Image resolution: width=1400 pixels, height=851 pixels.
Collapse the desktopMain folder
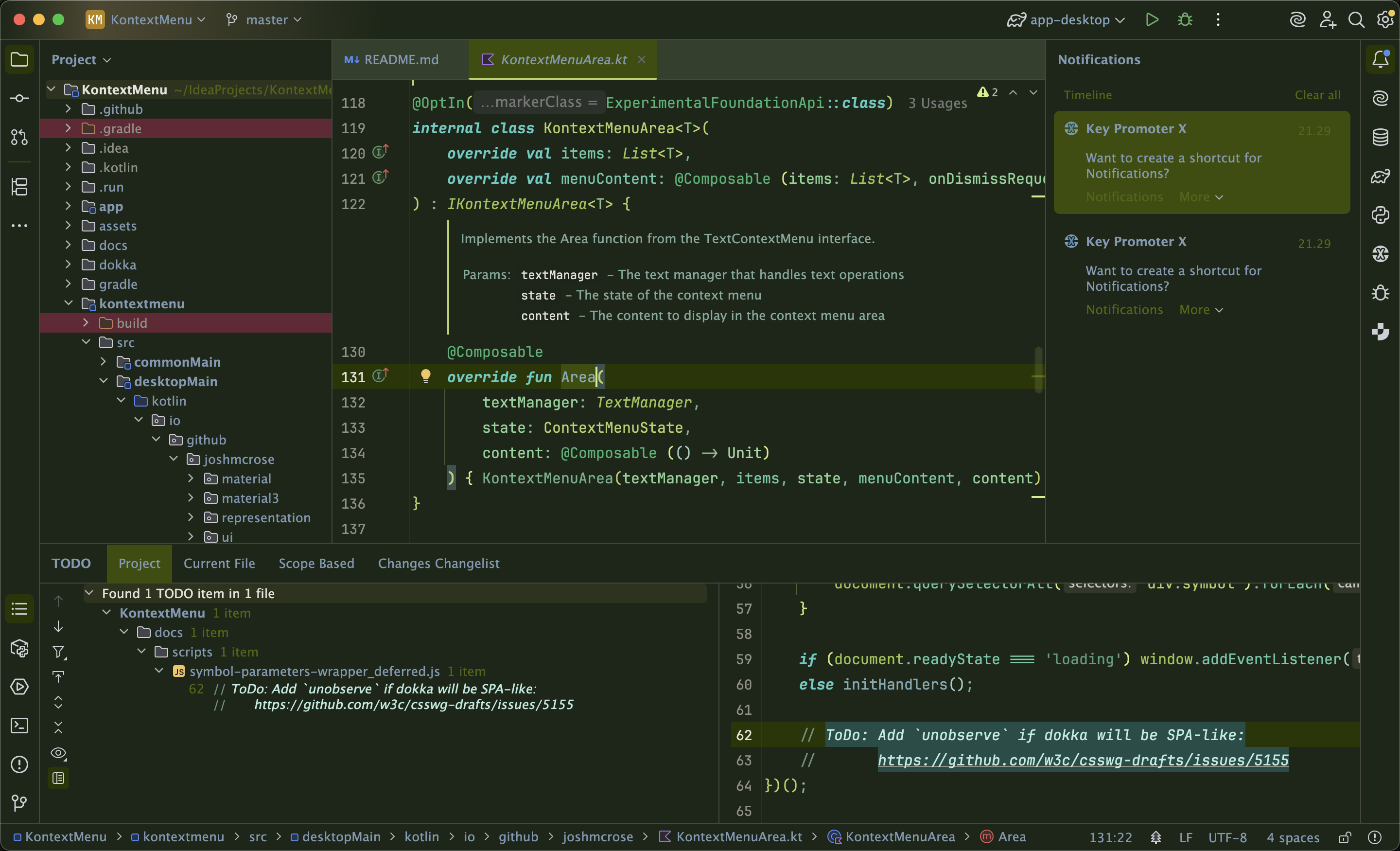pyautogui.click(x=104, y=381)
